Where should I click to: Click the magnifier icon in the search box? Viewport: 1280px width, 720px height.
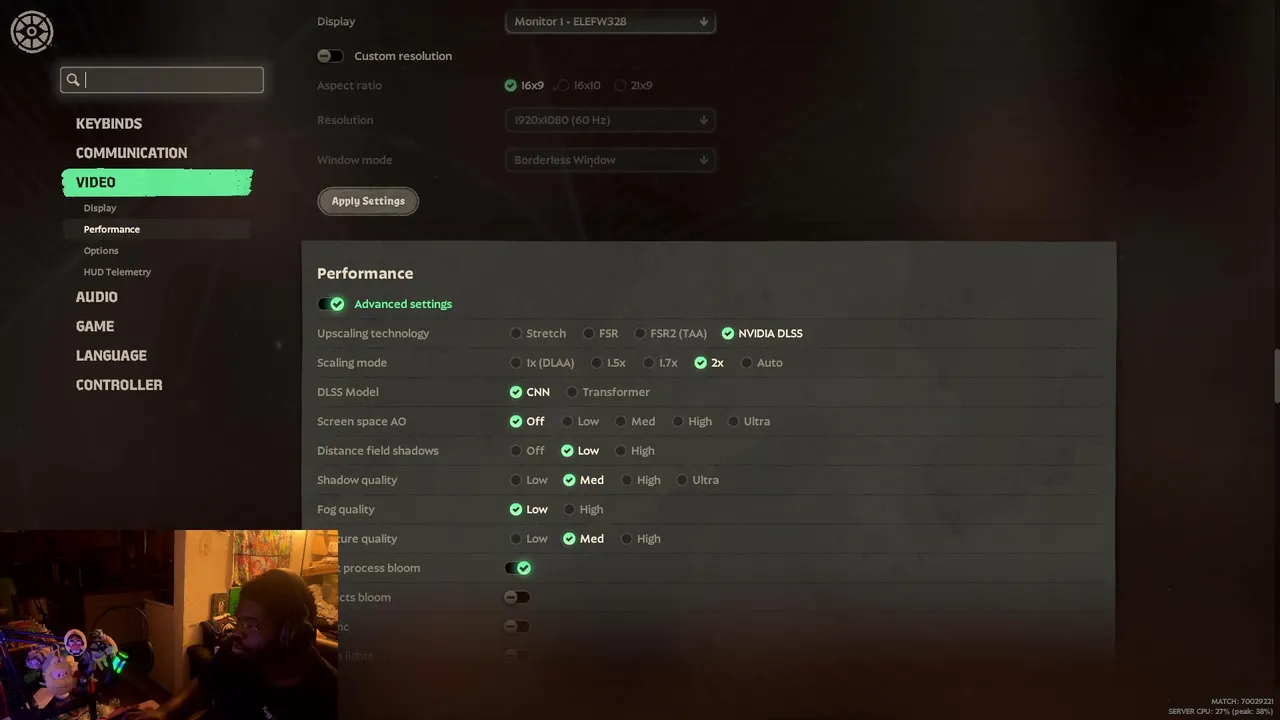coord(73,80)
